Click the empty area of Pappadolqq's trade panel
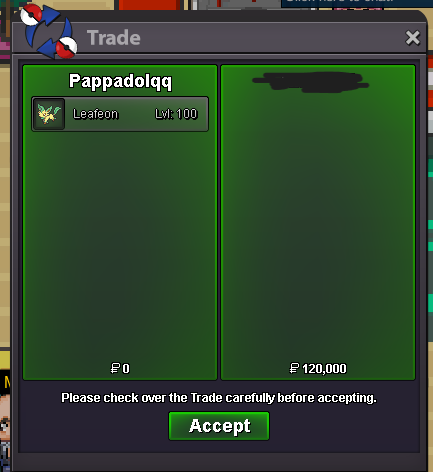This screenshot has height=472, width=433. [120, 247]
